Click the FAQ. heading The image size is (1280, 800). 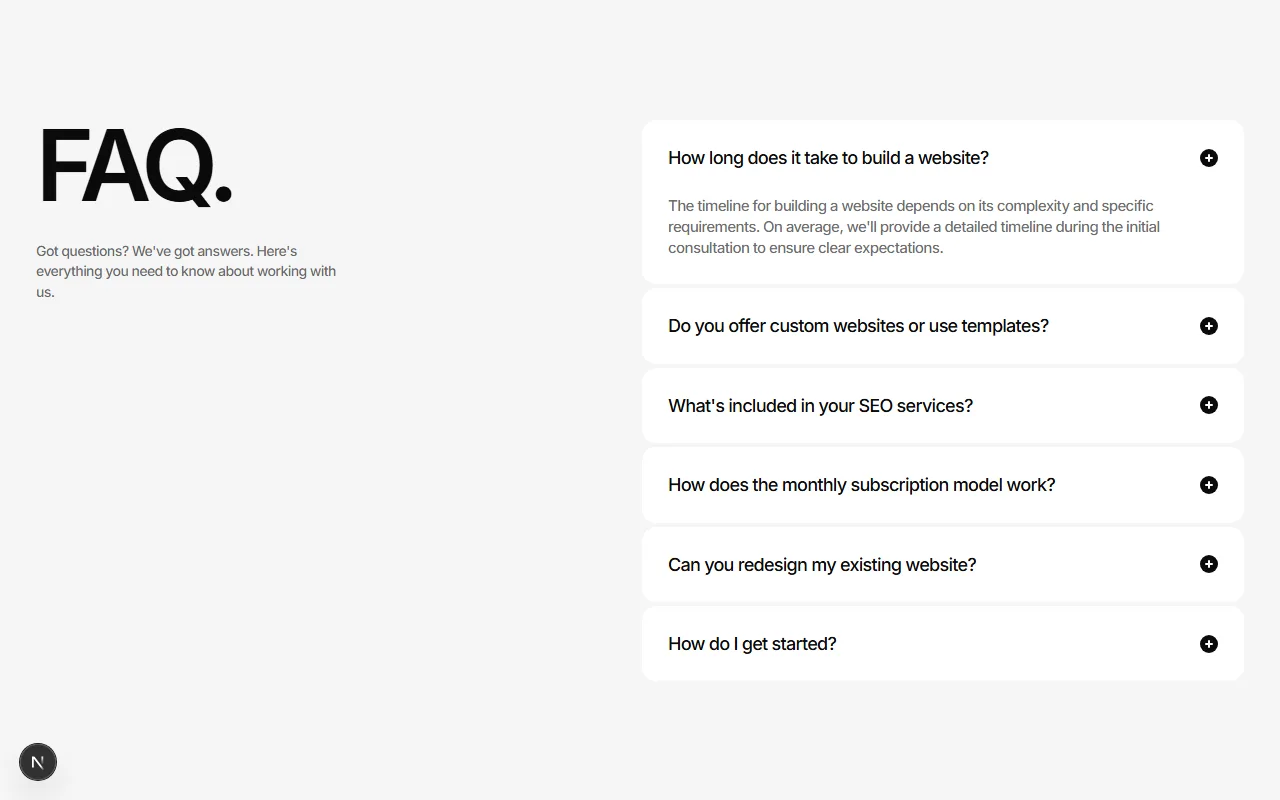[x=135, y=166]
